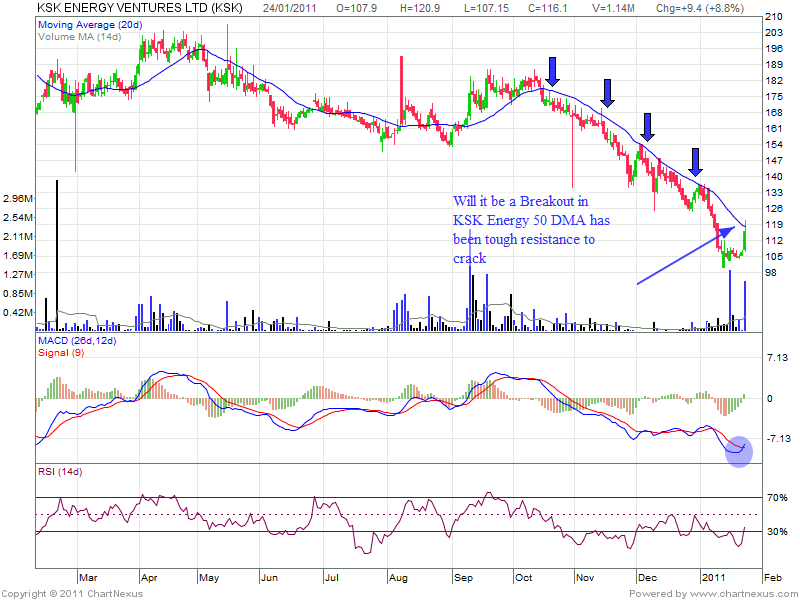Click the blue circle highlight on MACD
The width and height of the screenshot is (800, 600).
point(737,451)
